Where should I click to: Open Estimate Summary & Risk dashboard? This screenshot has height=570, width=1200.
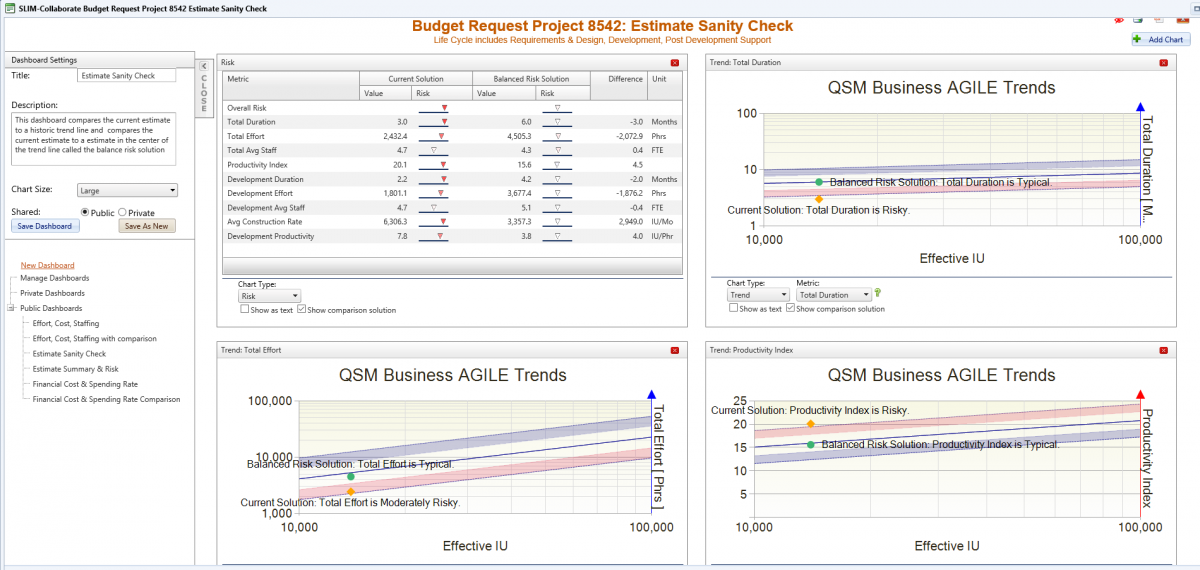coord(75,369)
